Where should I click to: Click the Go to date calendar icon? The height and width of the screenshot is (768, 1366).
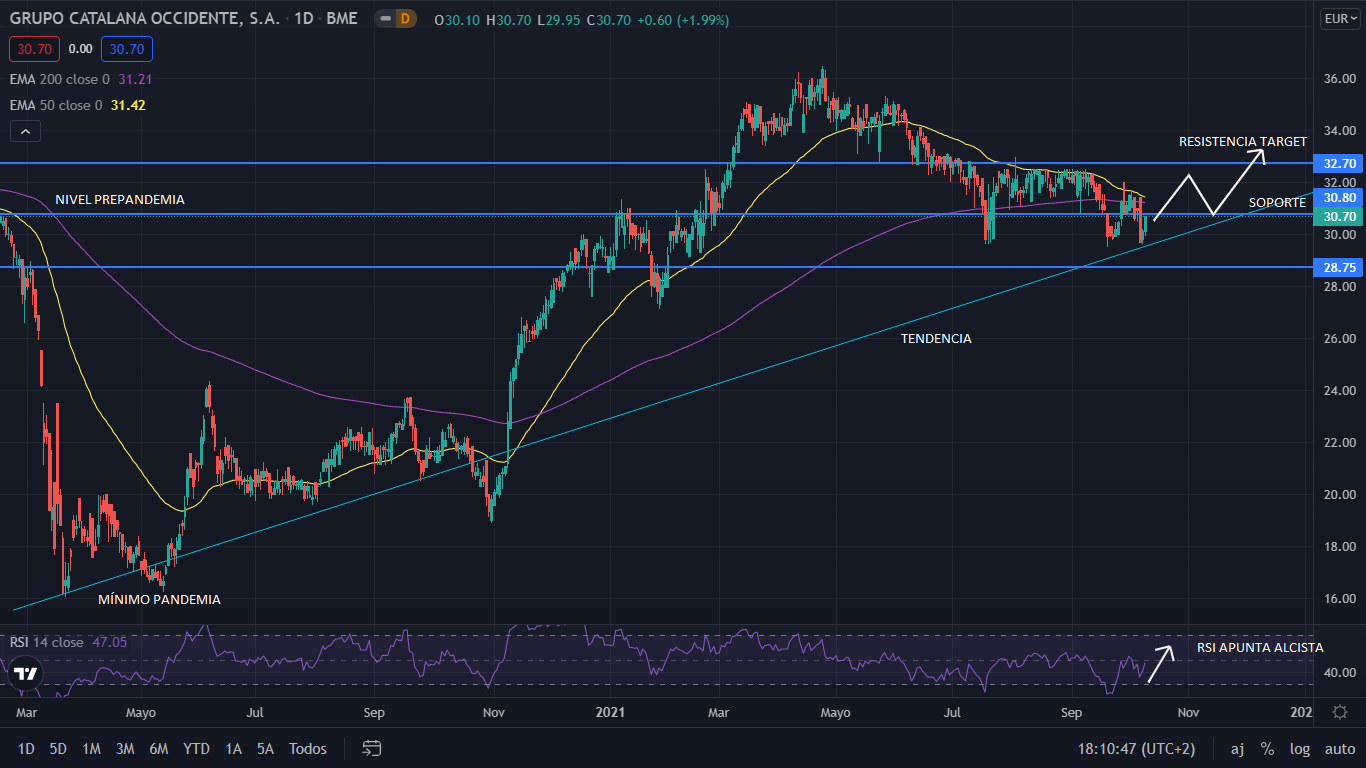coord(372,748)
